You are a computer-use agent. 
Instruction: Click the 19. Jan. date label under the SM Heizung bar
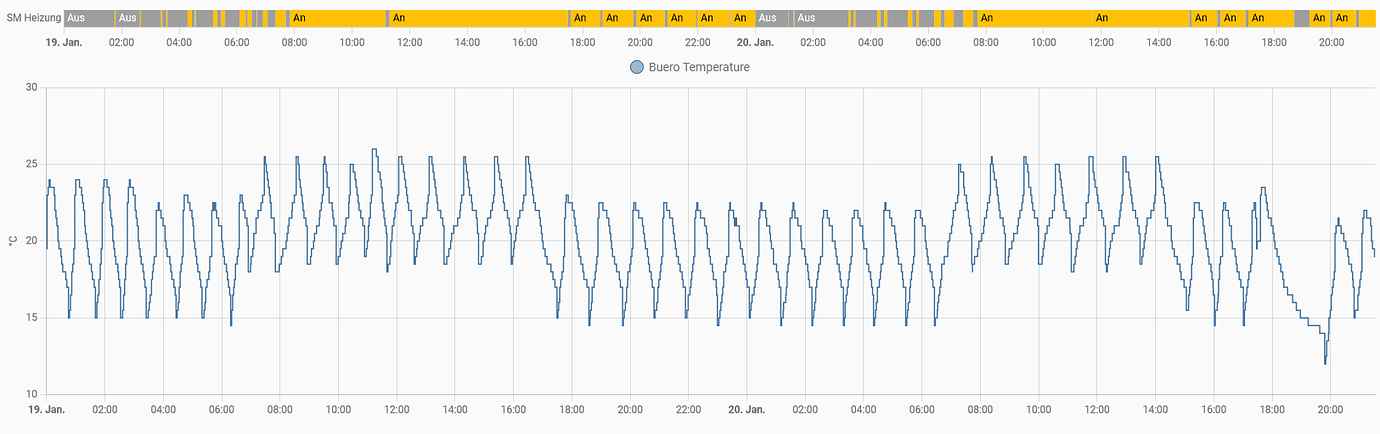[64, 43]
